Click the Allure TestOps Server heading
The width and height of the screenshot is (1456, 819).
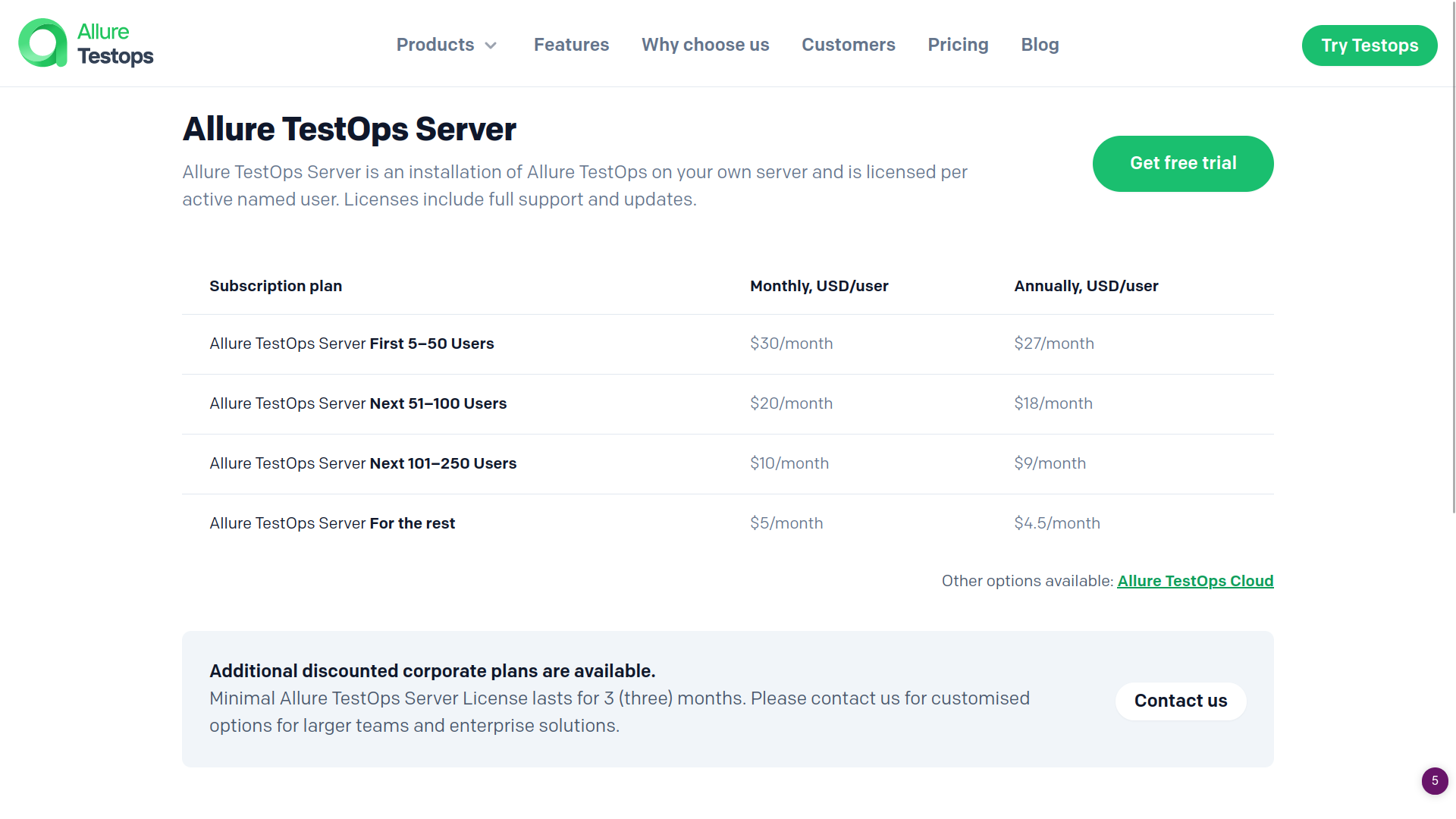348,129
